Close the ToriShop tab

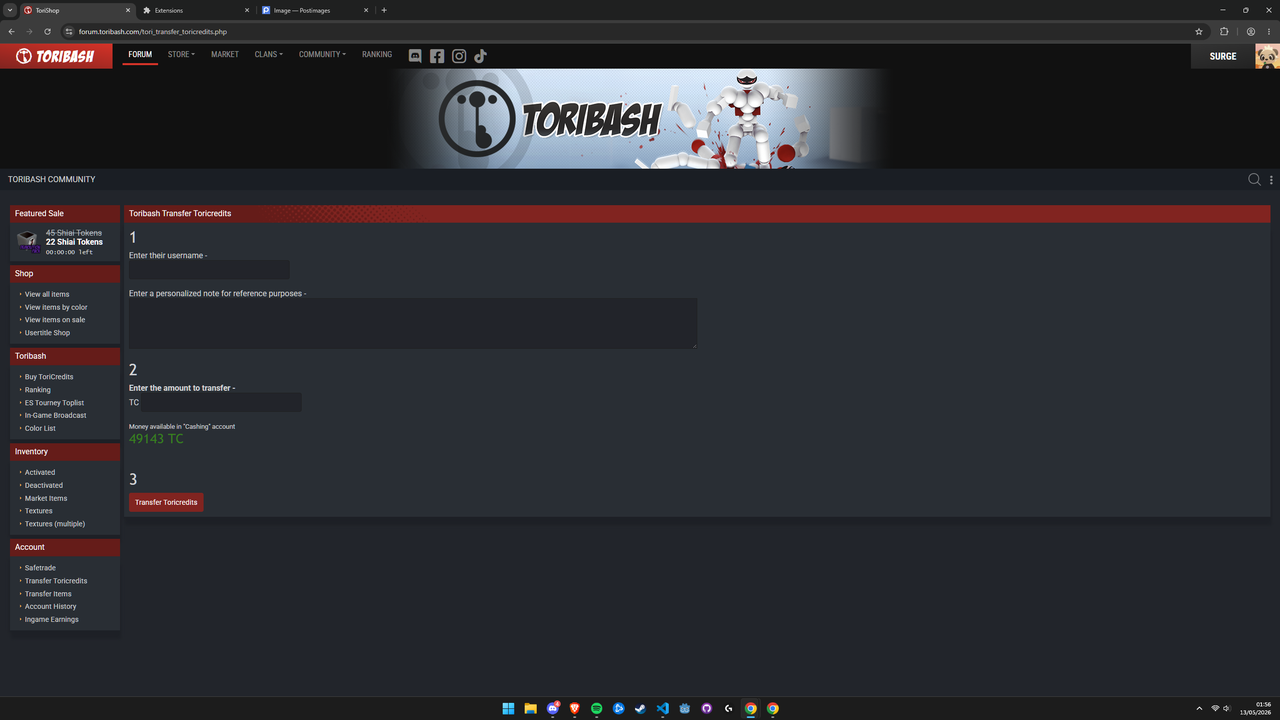click(128, 10)
